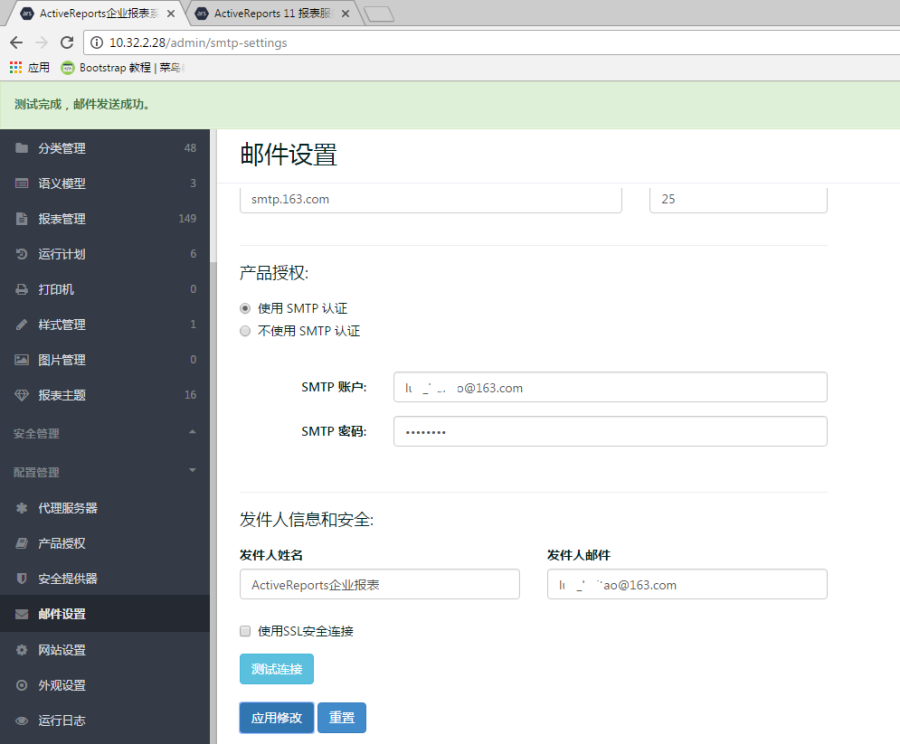Select 不使用 SMTP 认证 radio button
Viewport: 900px width, 744px height.
coord(245,331)
